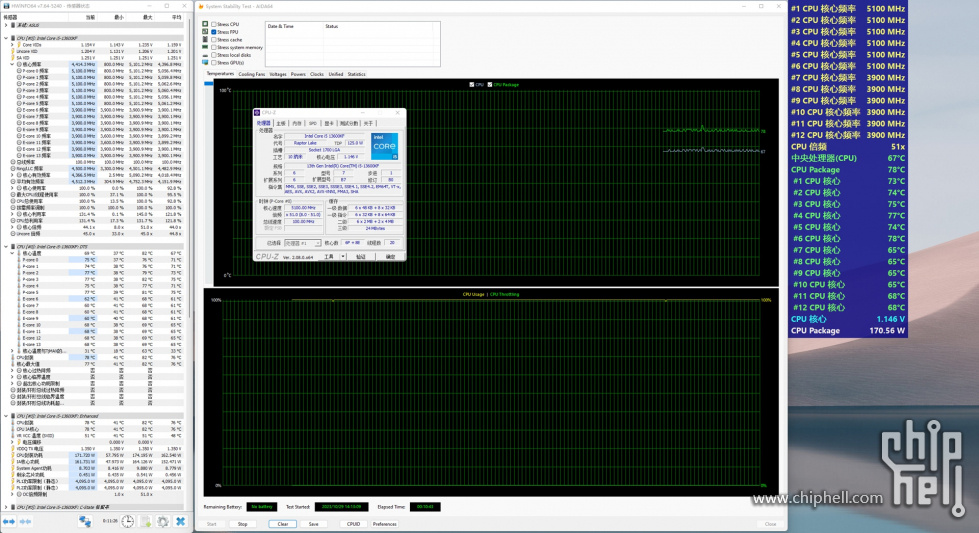This screenshot has width=979, height=533.
Task: Uncheck Stress FPU checkbox
Action: tap(214, 32)
